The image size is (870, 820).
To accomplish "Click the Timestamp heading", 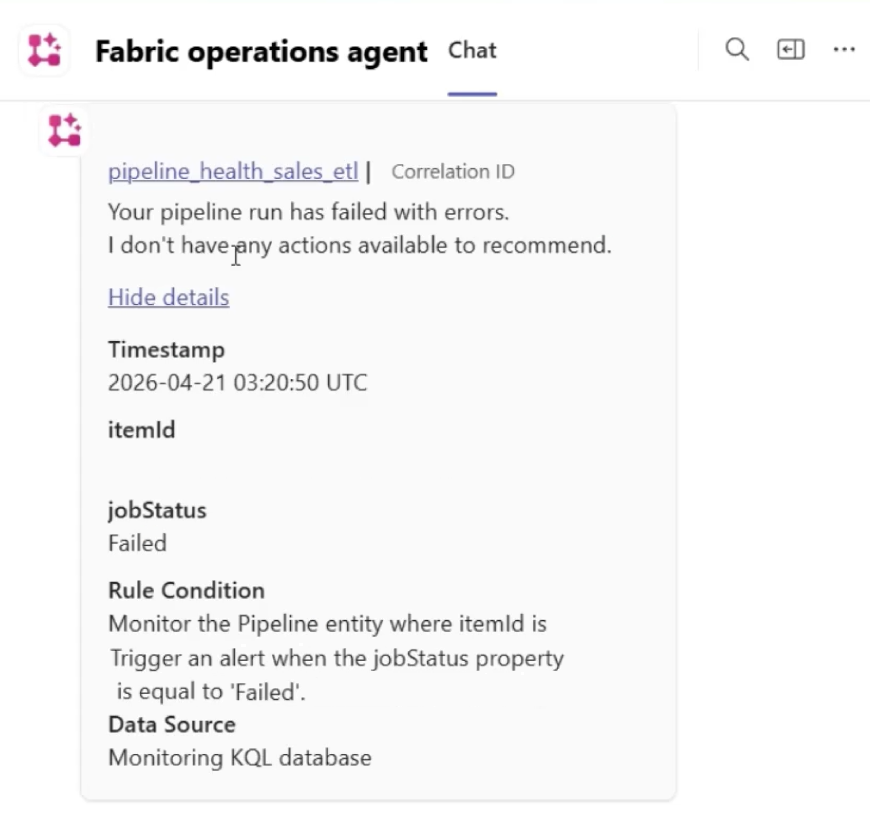I will tap(166, 350).
